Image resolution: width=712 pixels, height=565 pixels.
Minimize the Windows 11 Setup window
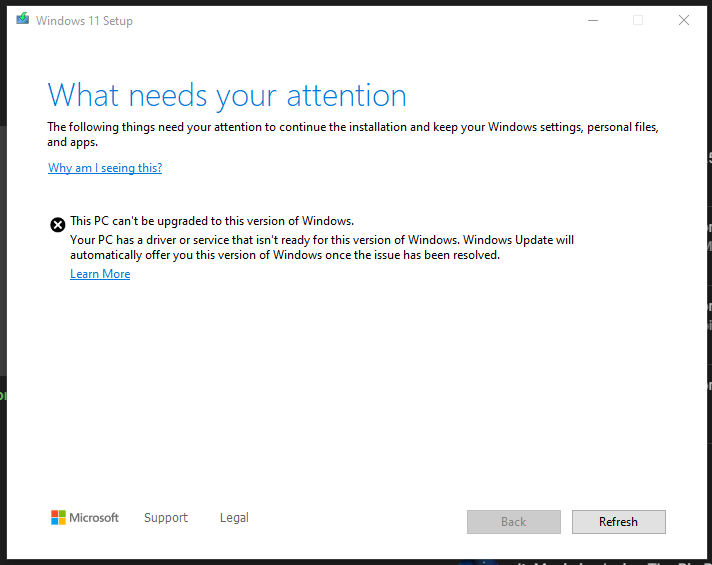(592, 20)
